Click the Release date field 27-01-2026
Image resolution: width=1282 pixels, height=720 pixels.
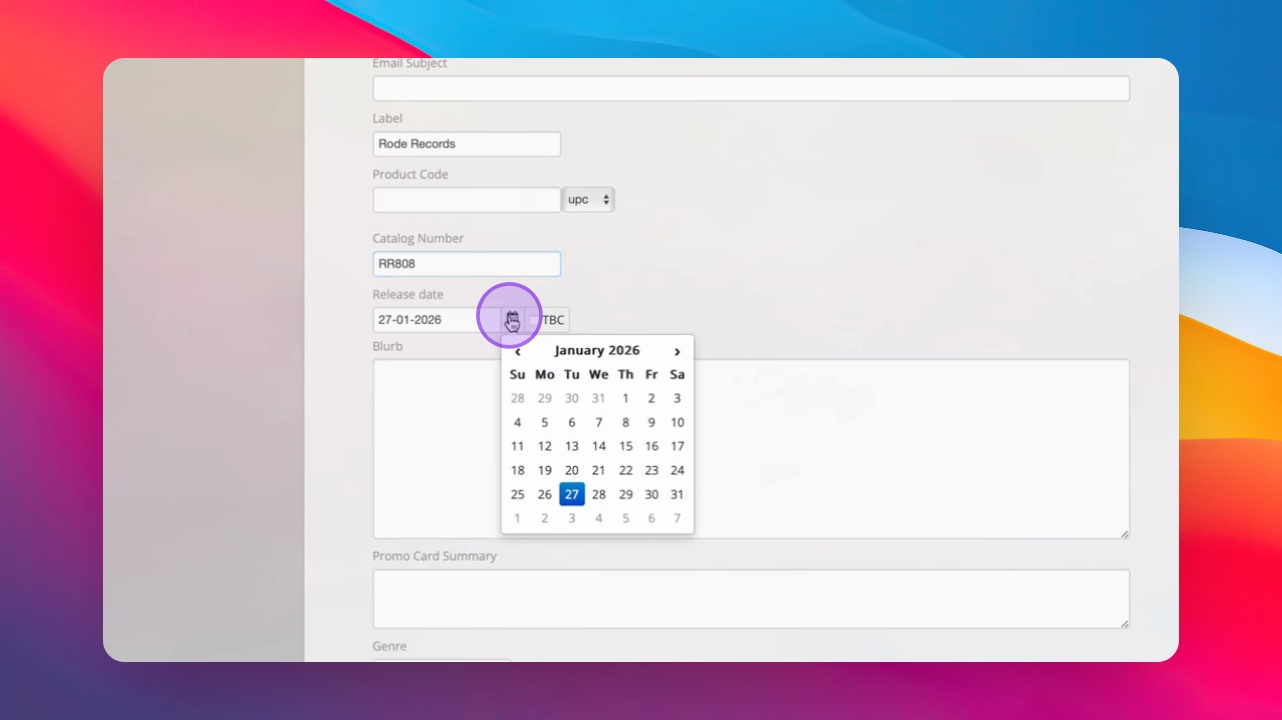click(437, 320)
